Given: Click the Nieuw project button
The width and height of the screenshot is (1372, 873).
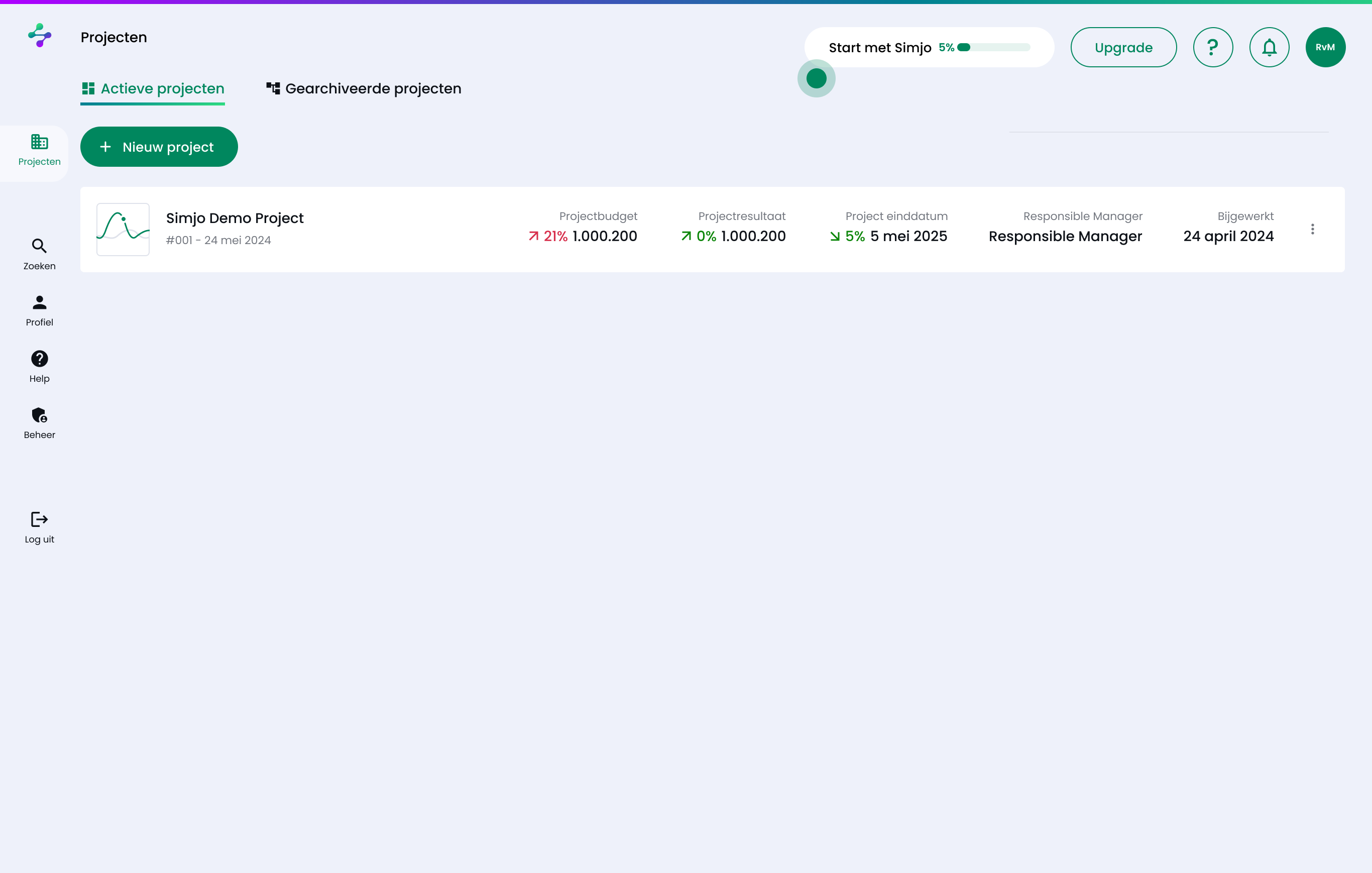Looking at the screenshot, I should click(159, 147).
